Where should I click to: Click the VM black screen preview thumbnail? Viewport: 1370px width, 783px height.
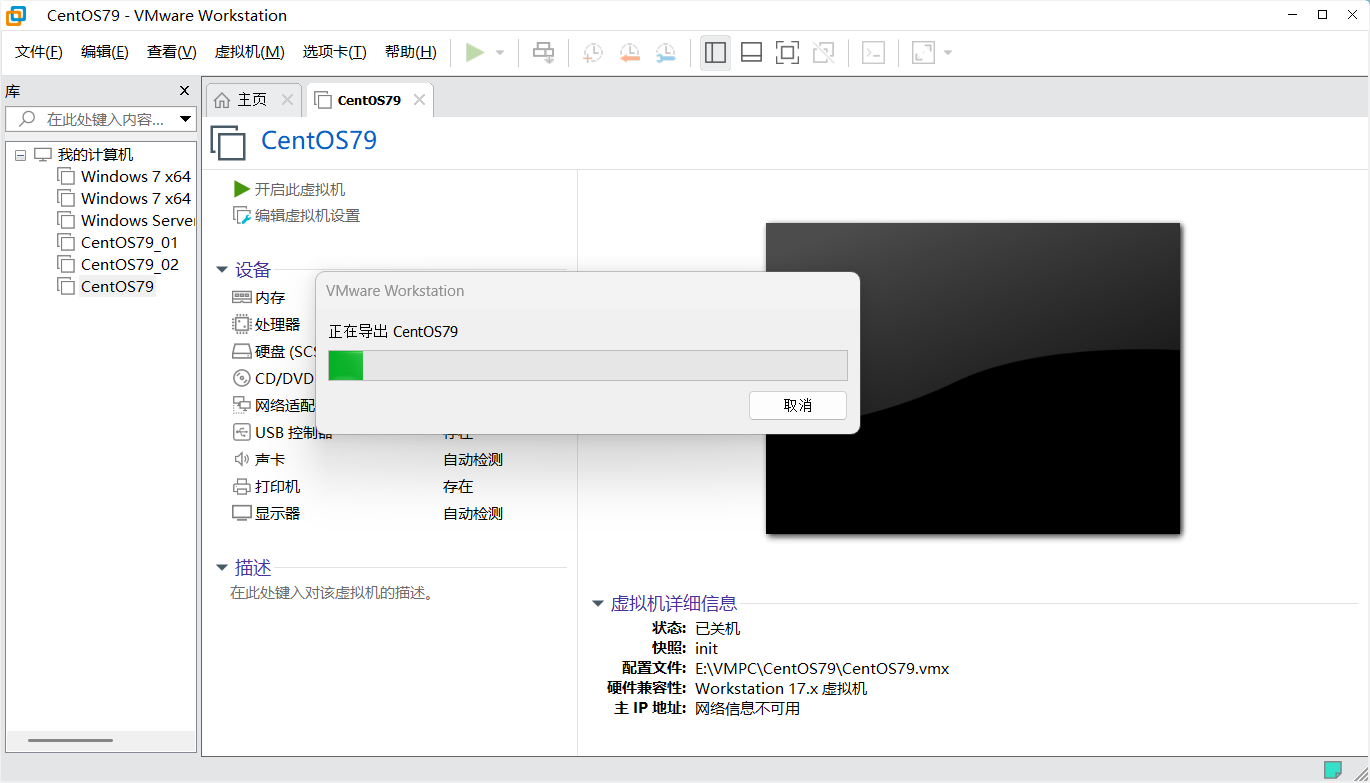(973, 378)
